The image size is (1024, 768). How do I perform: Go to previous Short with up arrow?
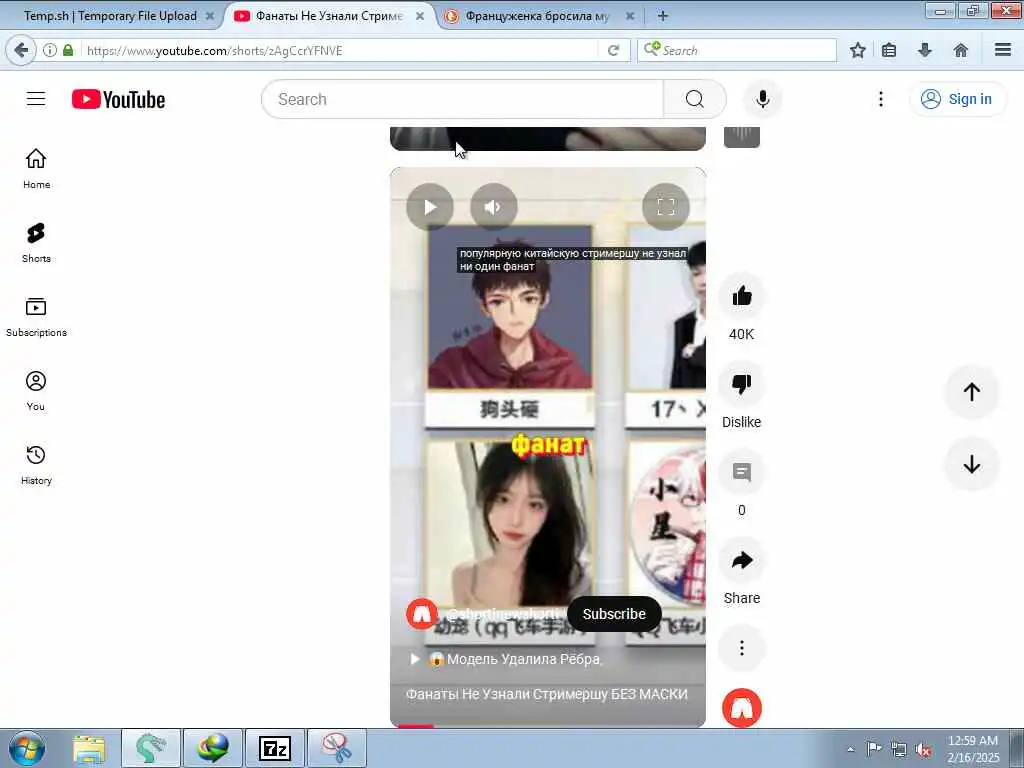coord(972,392)
